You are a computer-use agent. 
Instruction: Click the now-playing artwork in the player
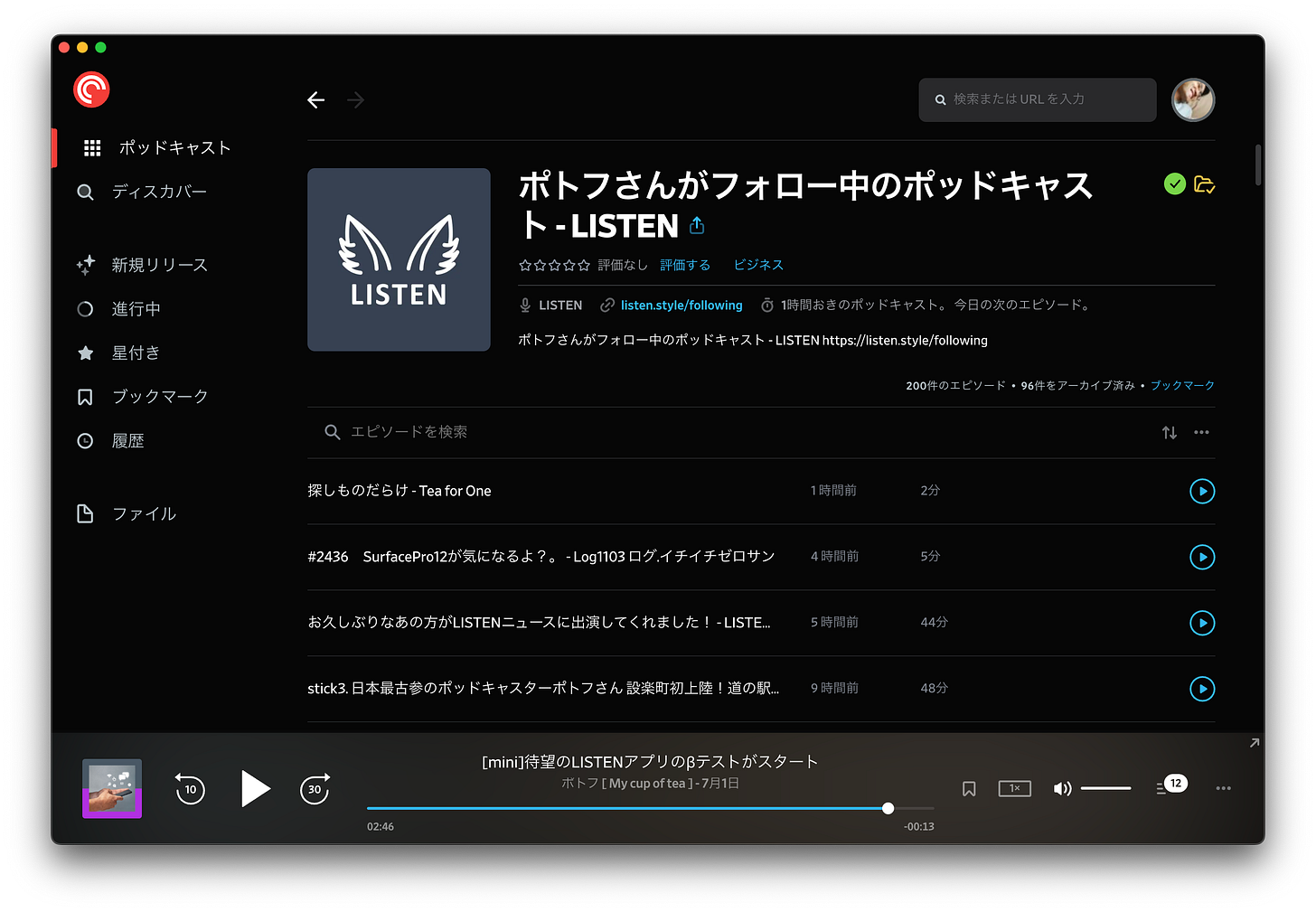click(112, 788)
